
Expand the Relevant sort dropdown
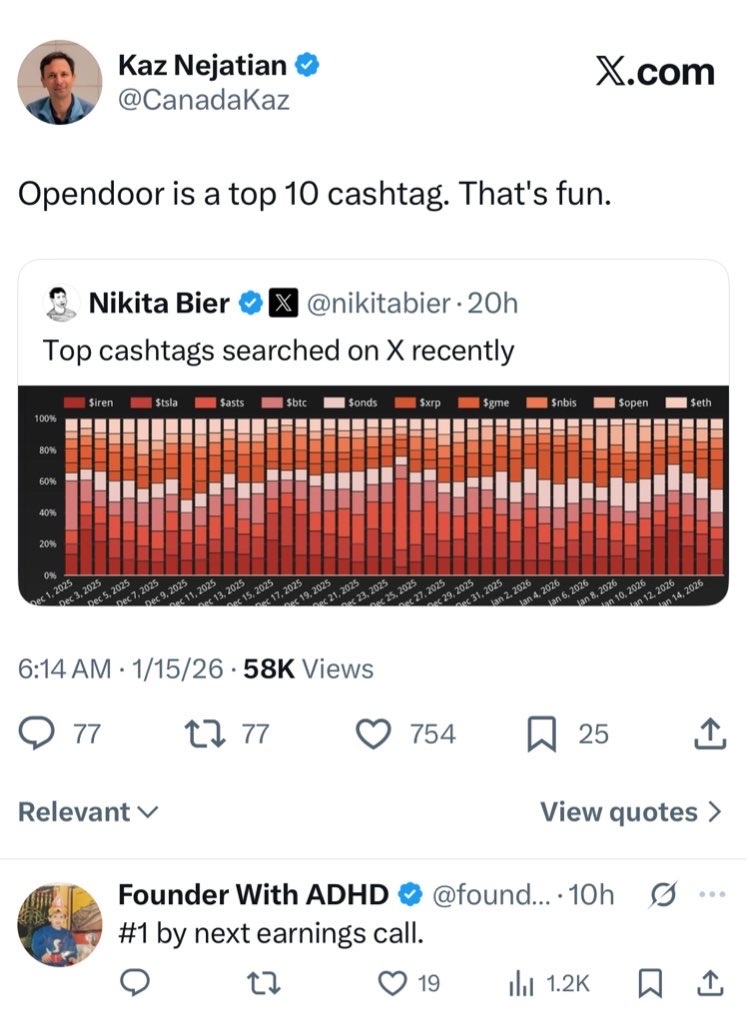click(x=88, y=812)
